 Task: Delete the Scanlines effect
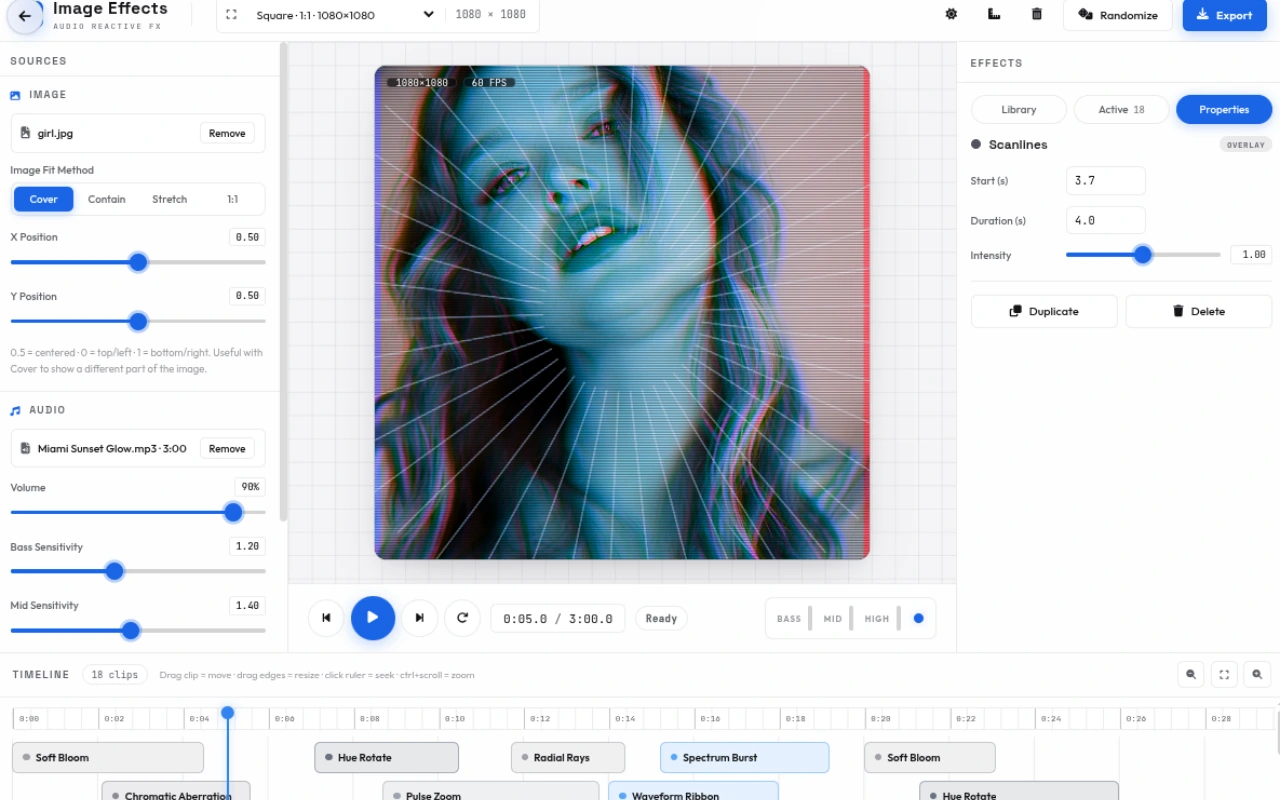tap(1199, 311)
